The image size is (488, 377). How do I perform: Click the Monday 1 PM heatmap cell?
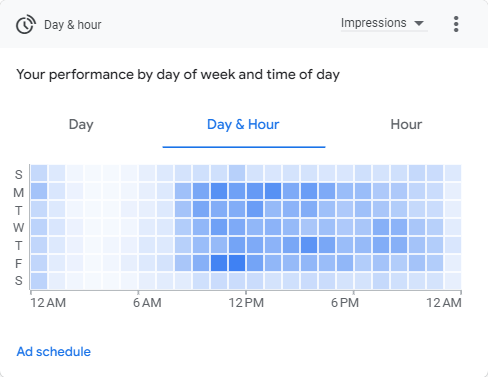click(x=273, y=191)
